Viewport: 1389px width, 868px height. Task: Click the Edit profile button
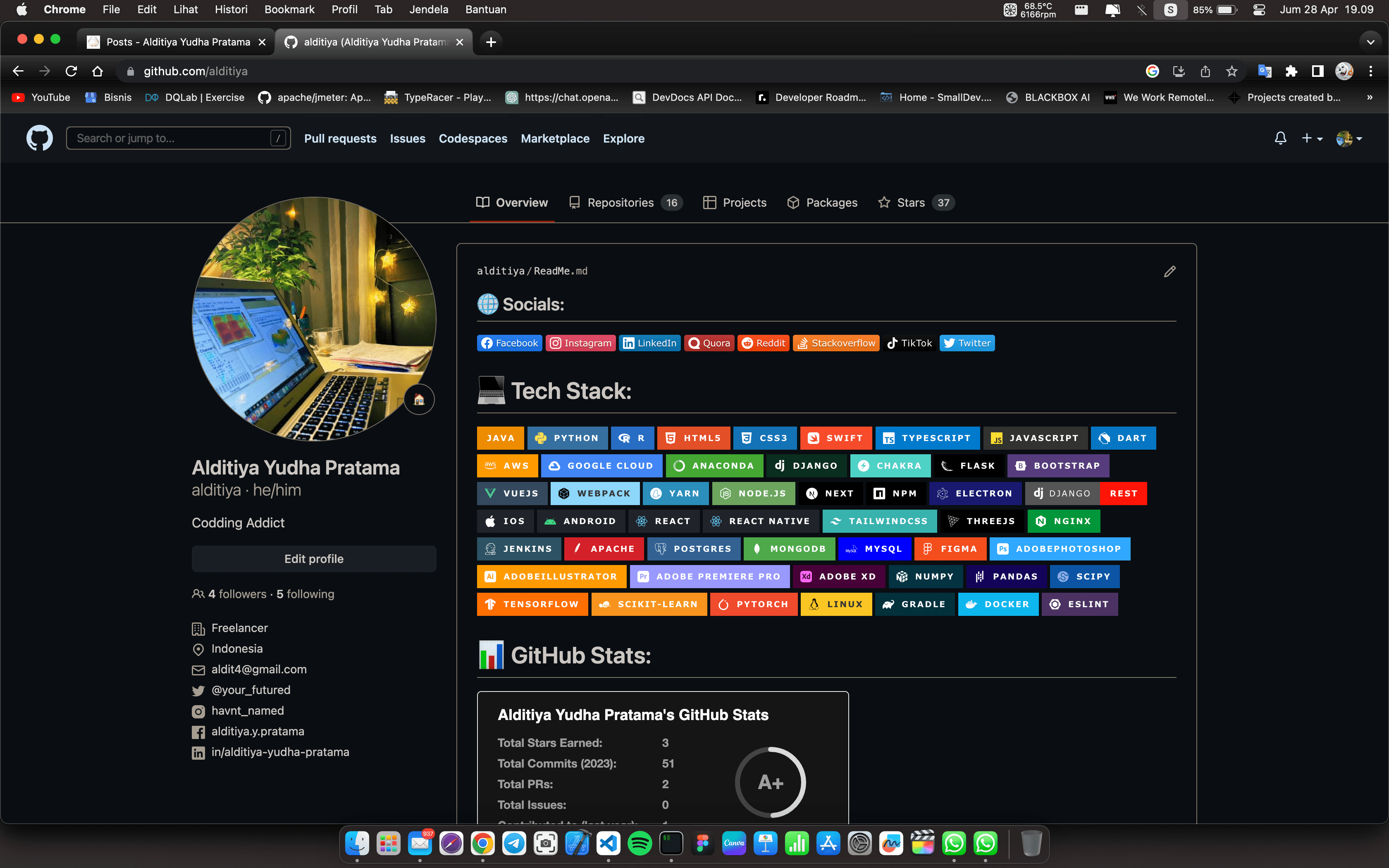point(313,558)
